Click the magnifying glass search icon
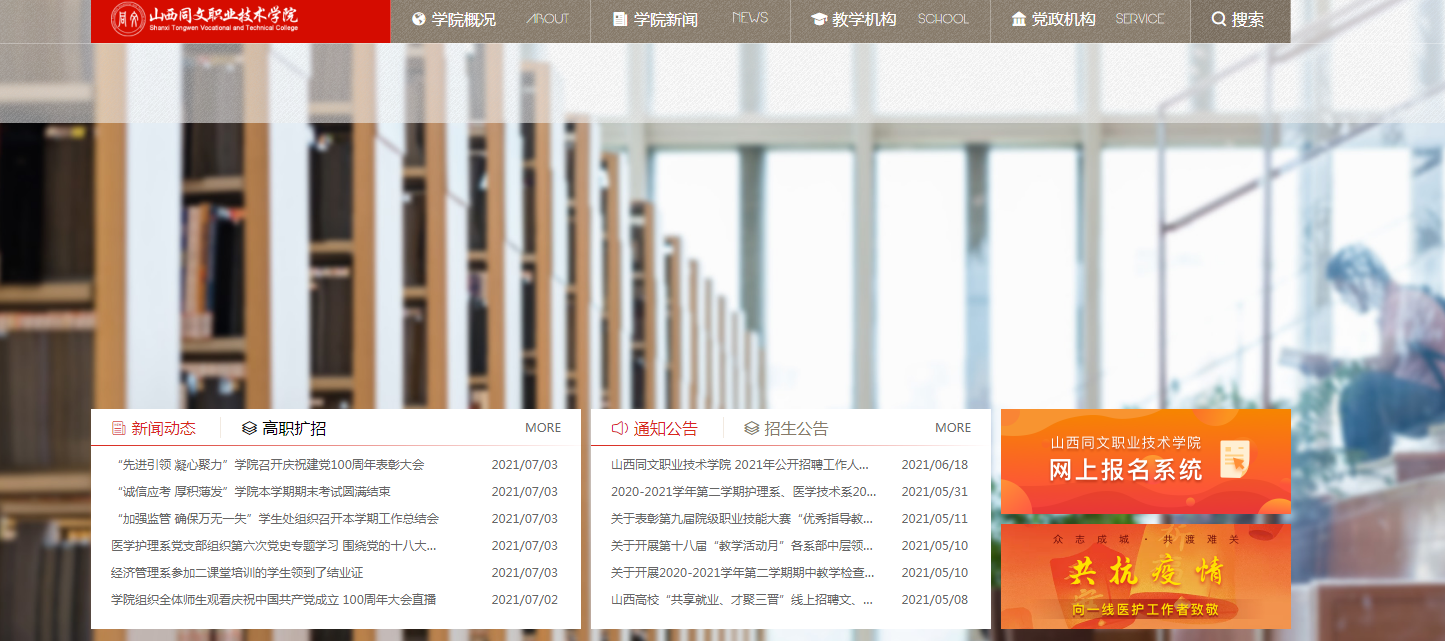 1218,19
